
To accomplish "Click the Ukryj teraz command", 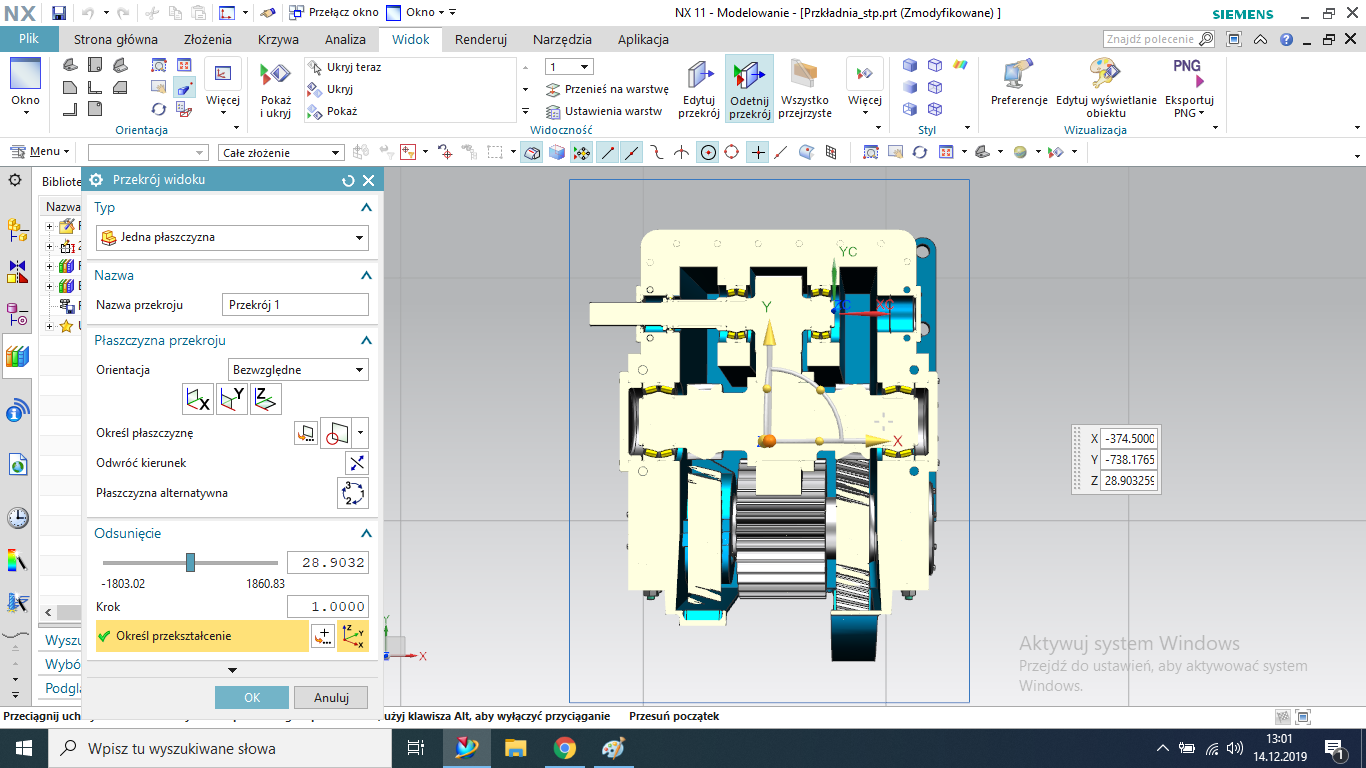I will (x=344, y=67).
